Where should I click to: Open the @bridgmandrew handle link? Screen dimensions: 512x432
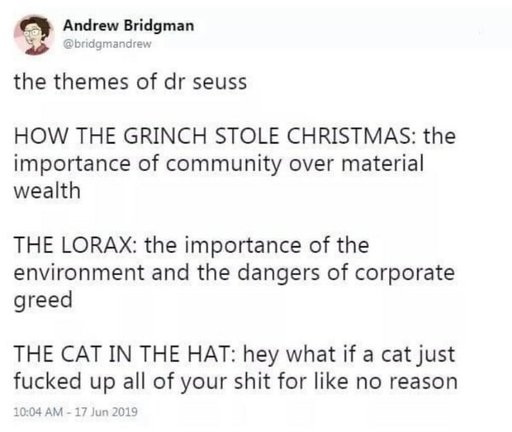coord(107,44)
